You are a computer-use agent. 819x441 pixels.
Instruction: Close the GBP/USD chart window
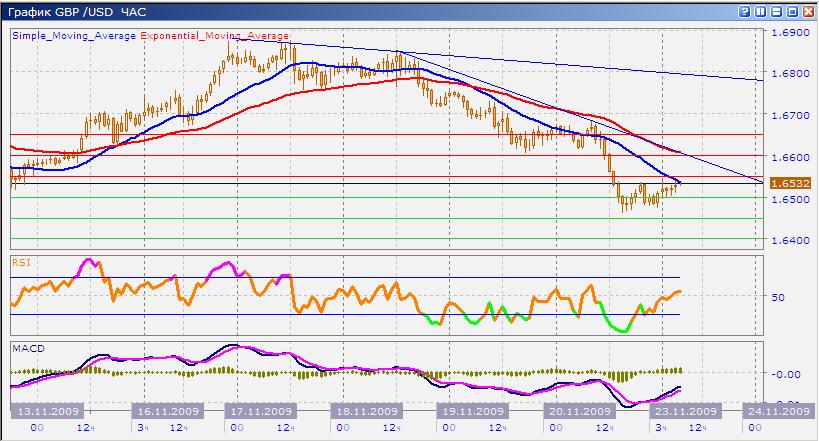click(807, 11)
